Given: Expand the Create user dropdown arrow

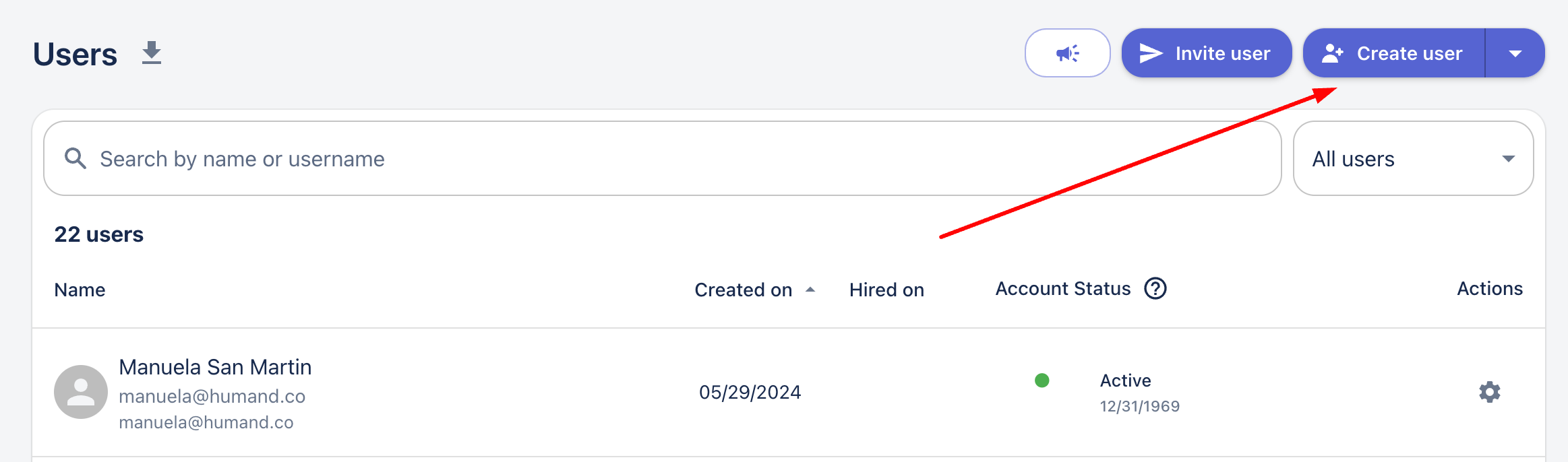Looking at the screenshot, I should pos(1515,53).
